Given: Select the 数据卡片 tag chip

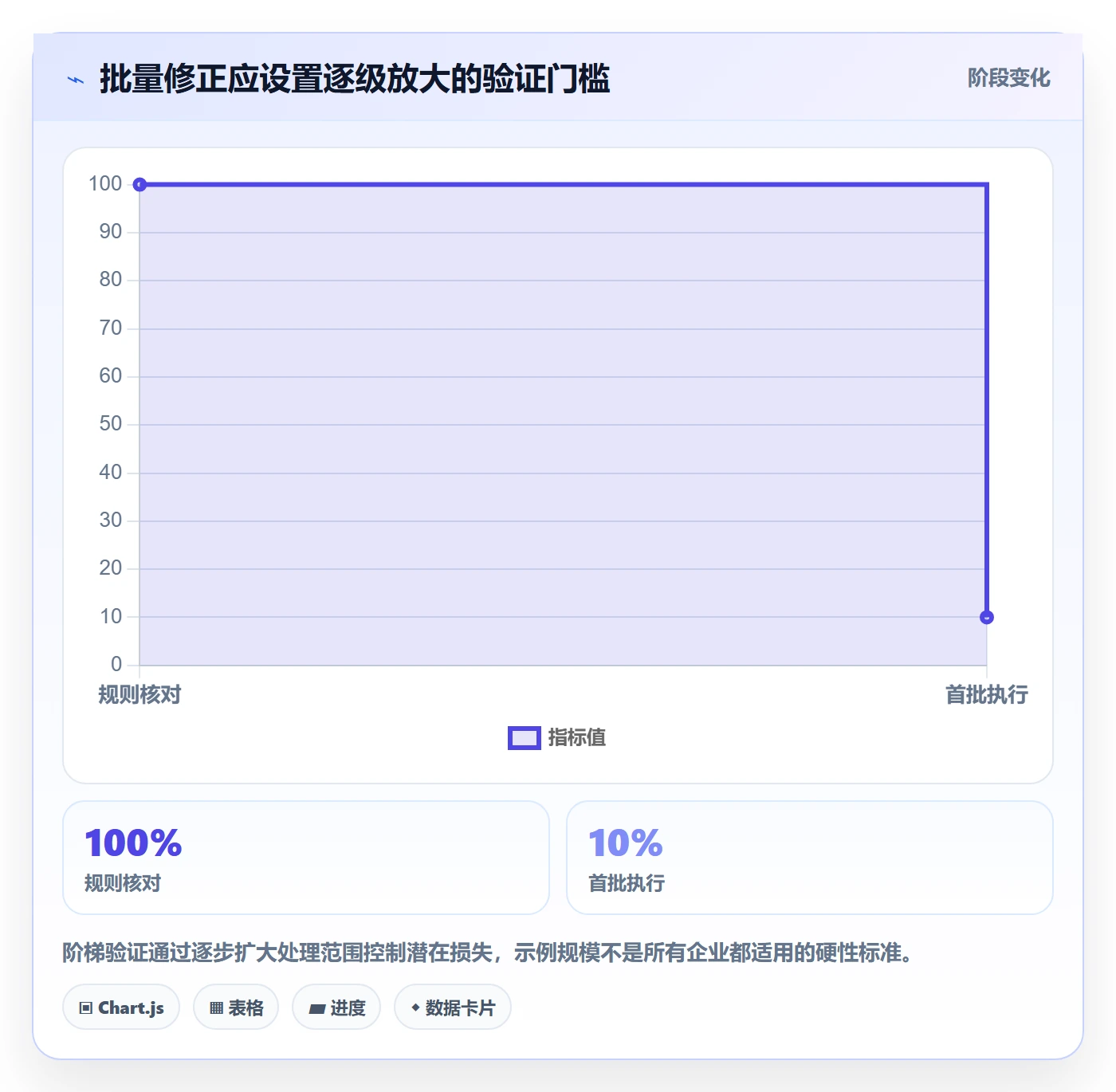Looking at the screenshot, I should (x=453, y=1008).
